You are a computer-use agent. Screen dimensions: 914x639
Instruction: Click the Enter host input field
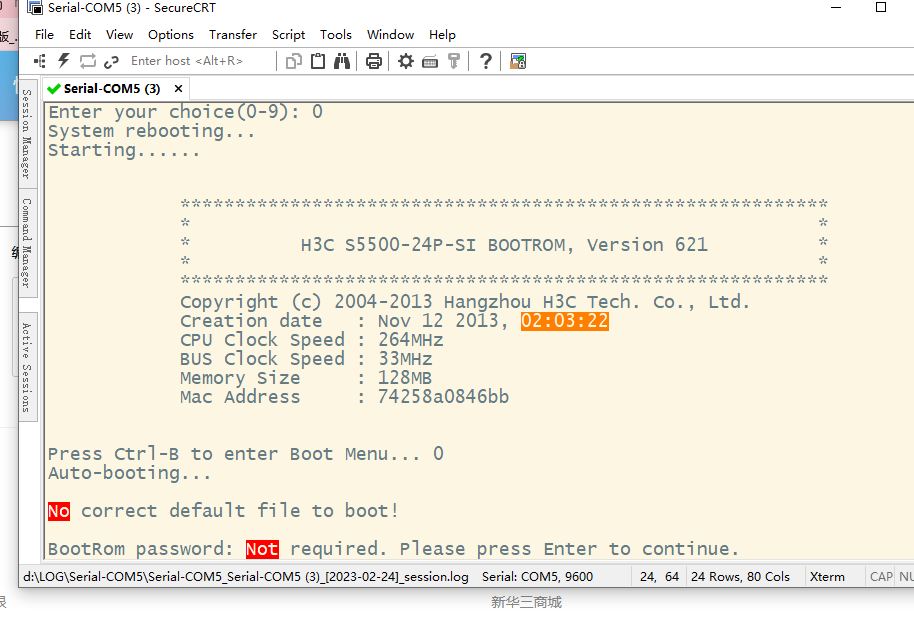click(201, 61)
